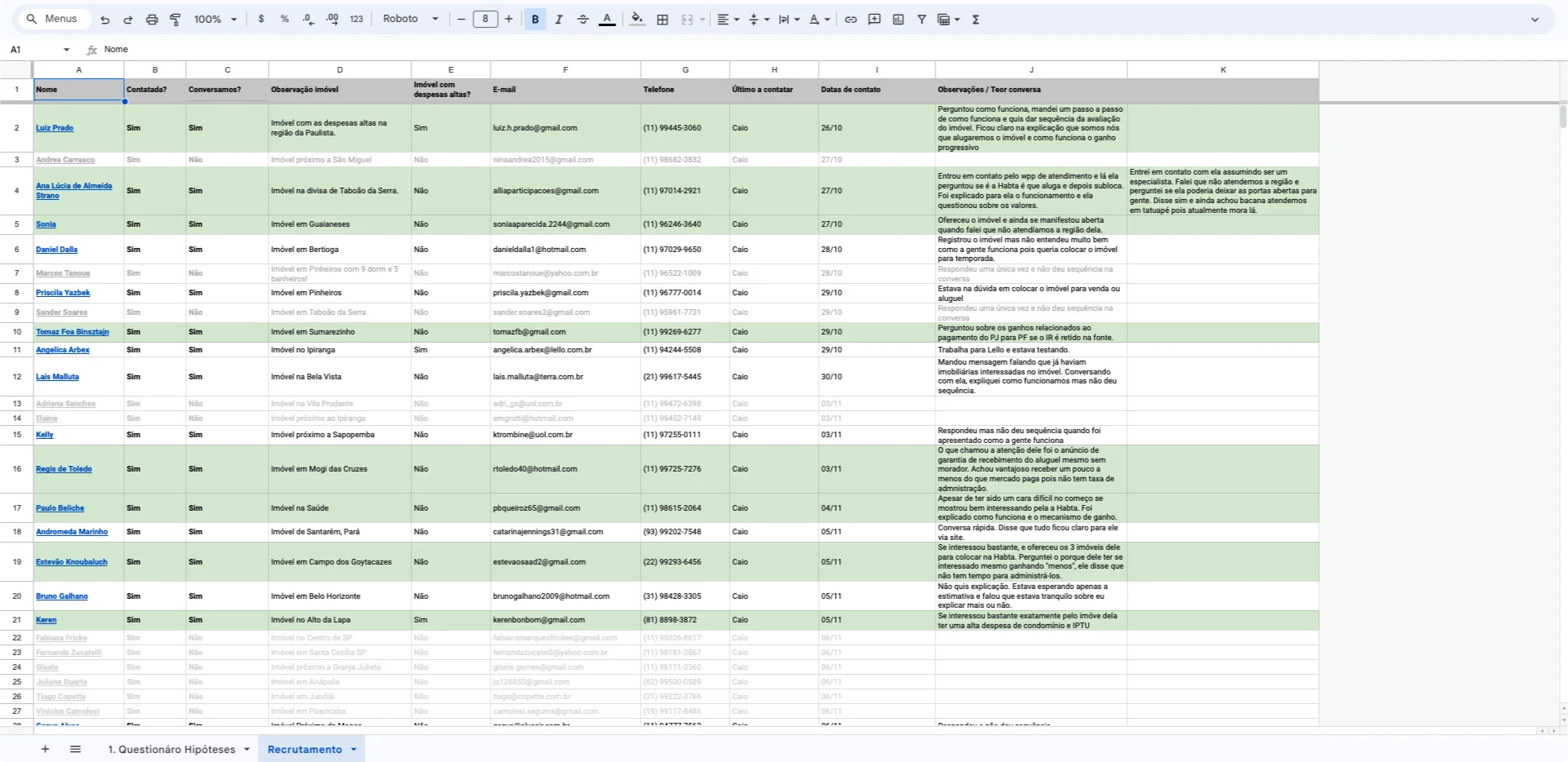This screenshot has width=1568, height=762.
Task: Open the Menus search box
Action: pyautogui.click(x=53, y=19)
